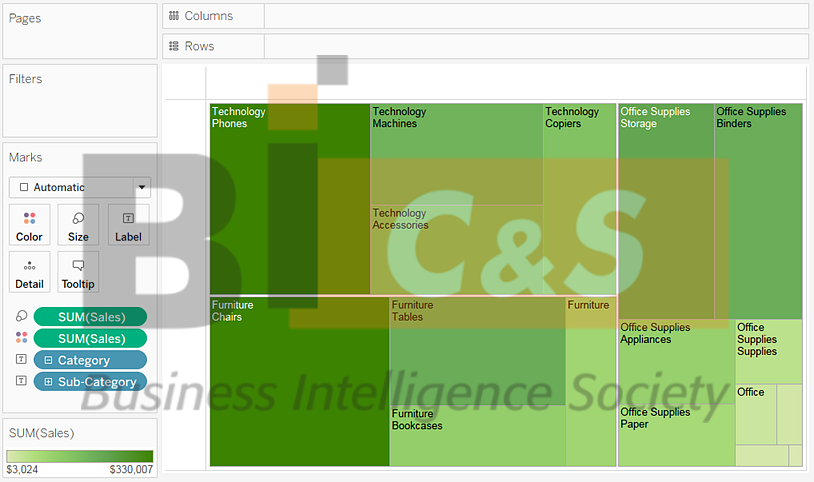The width and height of the screenshot is (814, 482).
Task: Open the Color marks card
Action: pos(29,225)
